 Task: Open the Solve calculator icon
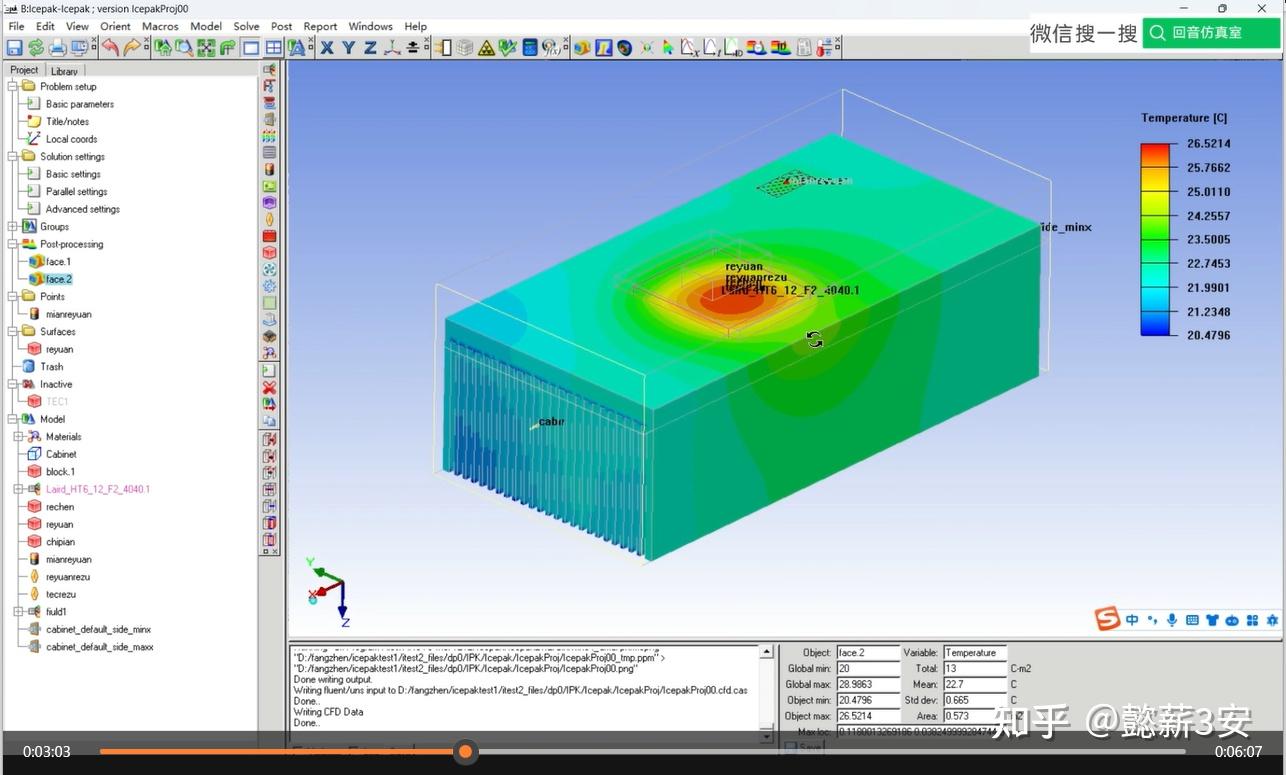[x=531, y=47]
